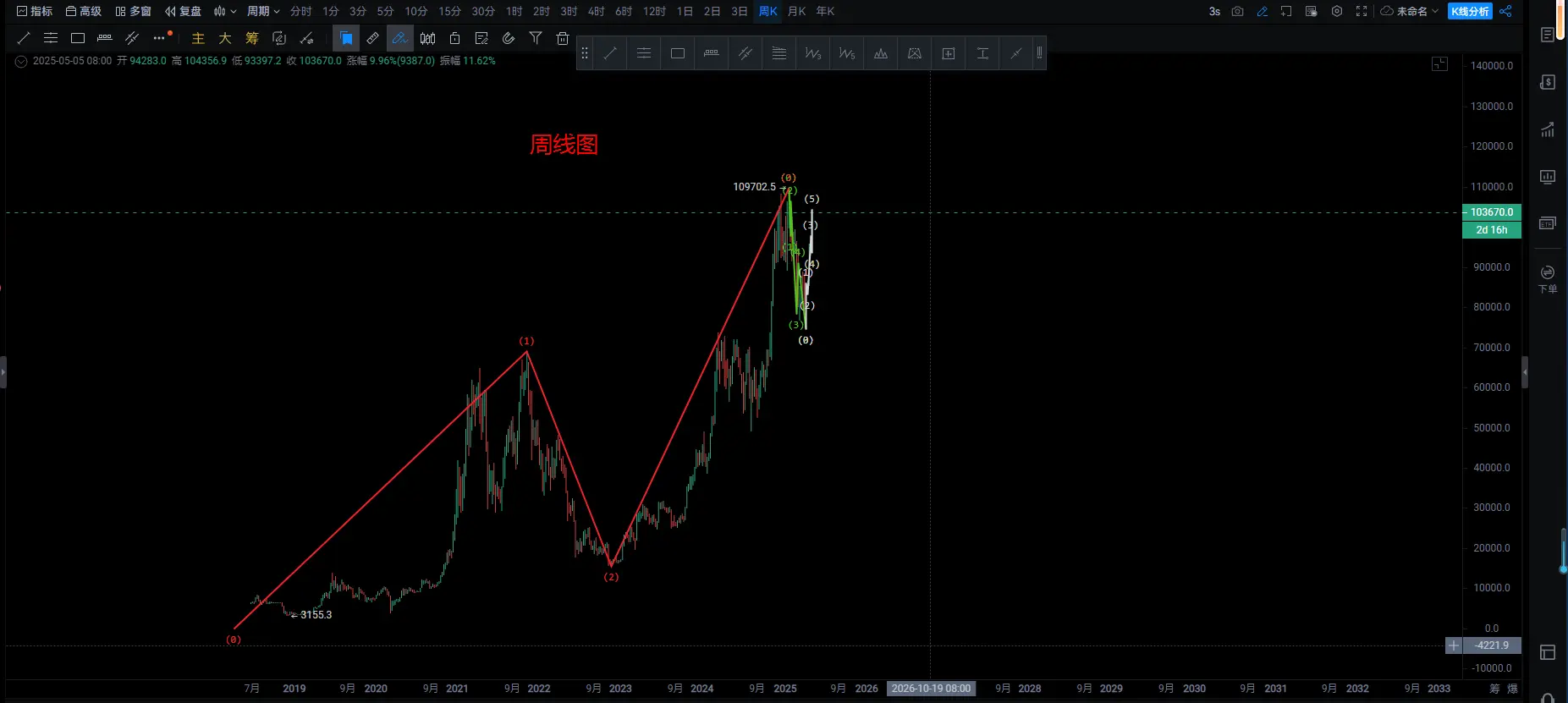Open the 多窗 multi-window layout
This screenshot has width=1568, height=703.
point(134,11)
